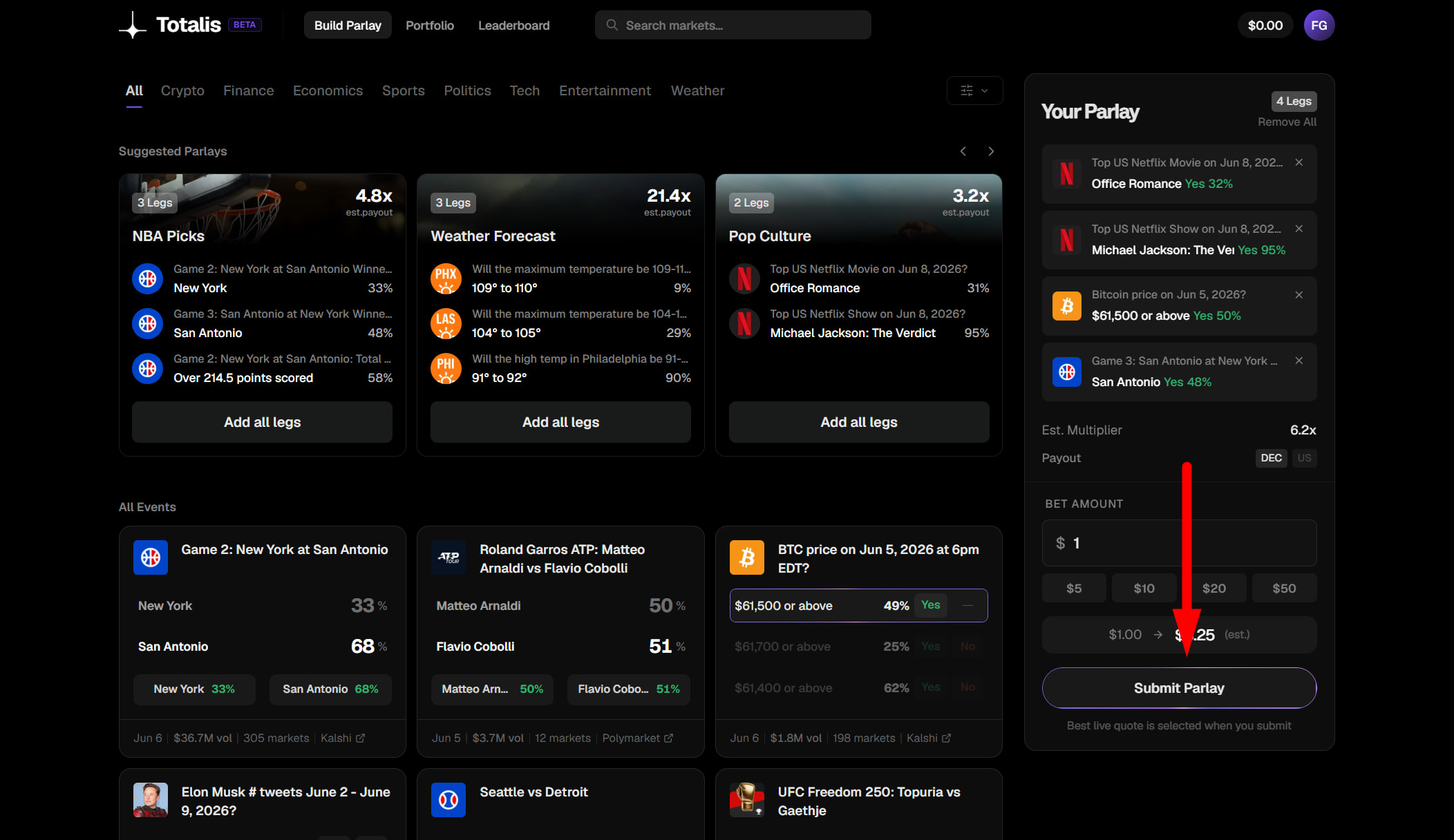Show previous suggested parlays arrow
Viewport: 1454px width, 840px height.
pyautogui.click(x=963, y=151)
